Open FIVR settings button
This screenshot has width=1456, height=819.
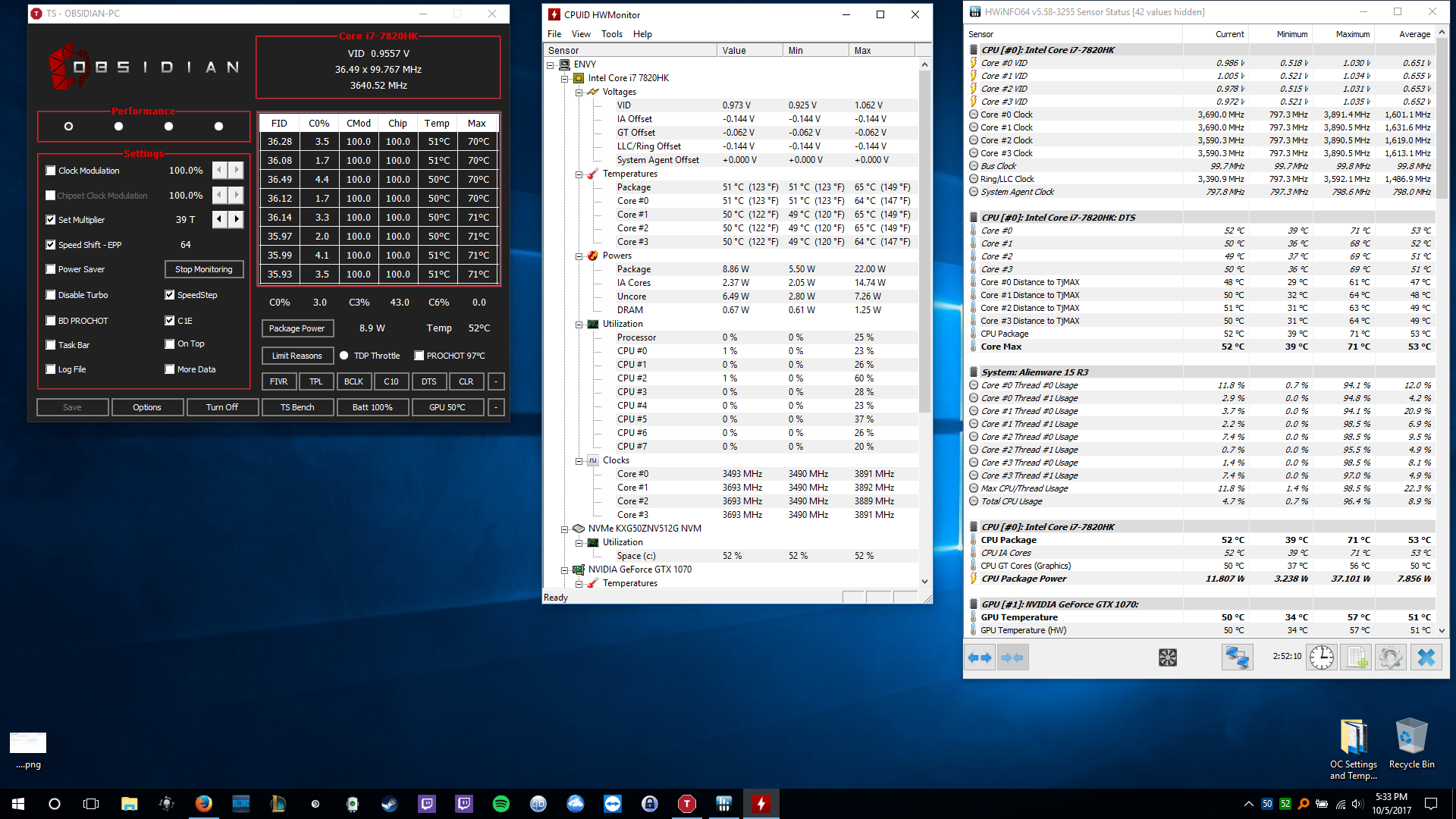[x=279, y=381]
